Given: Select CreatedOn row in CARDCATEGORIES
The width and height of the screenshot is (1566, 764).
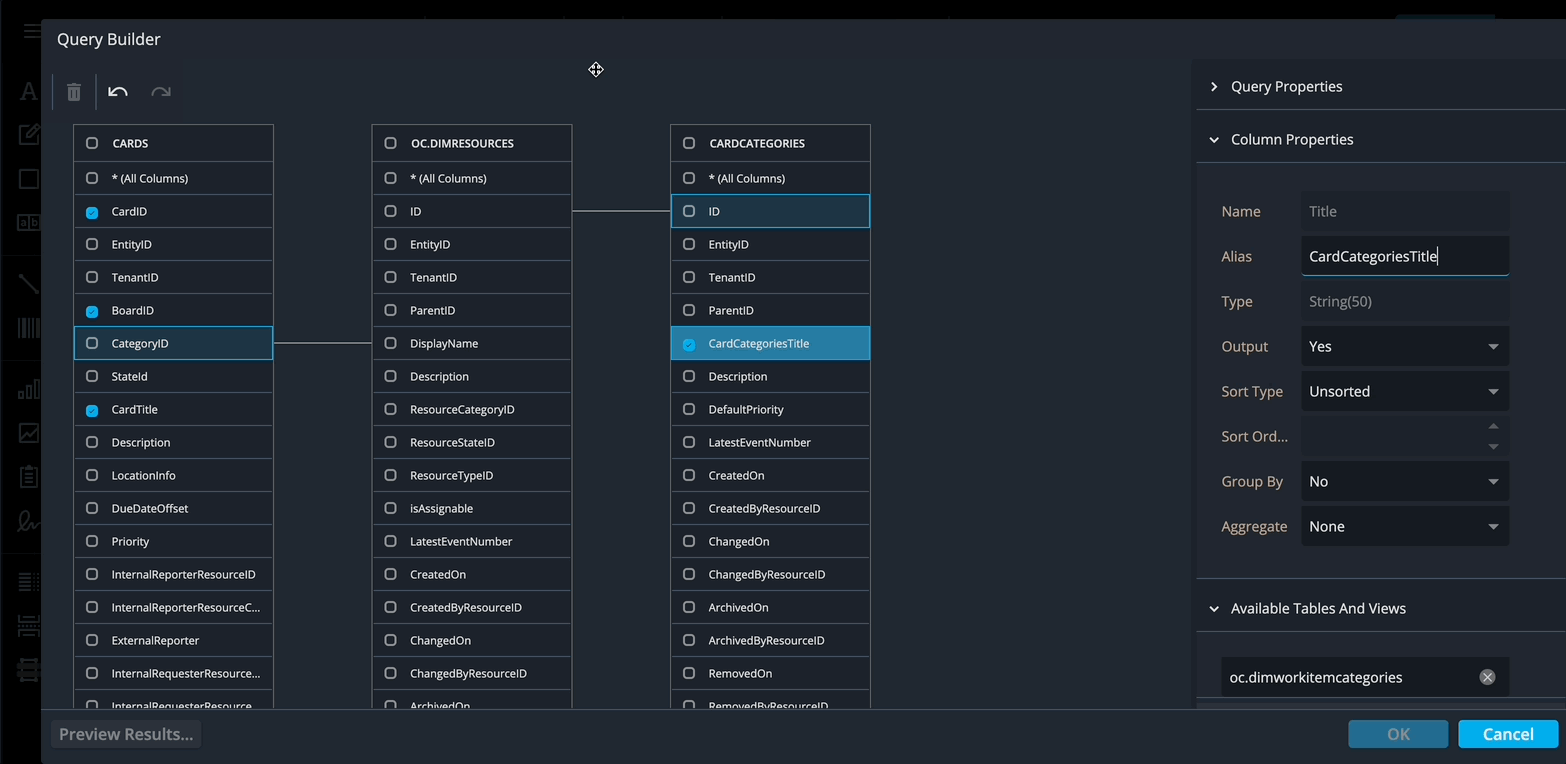Looking at the screenshot, I should 770,475.
